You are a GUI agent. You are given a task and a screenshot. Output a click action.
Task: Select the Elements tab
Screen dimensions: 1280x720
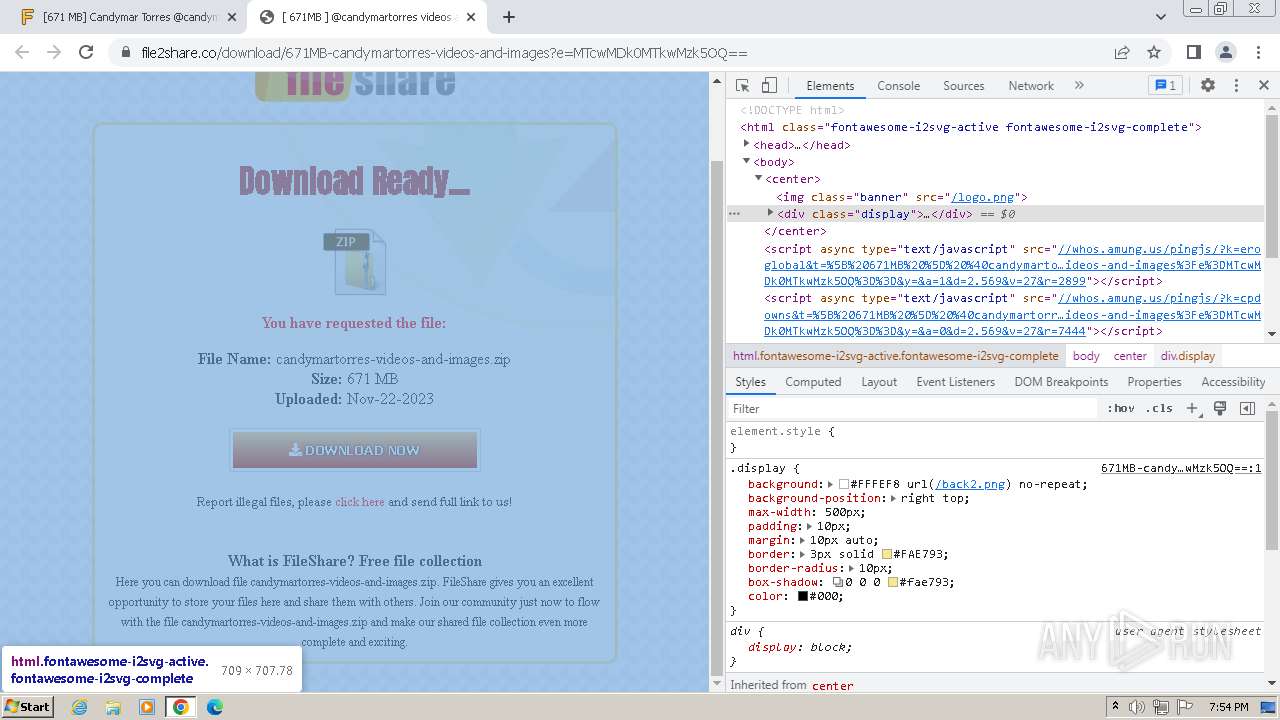(830, 86)
